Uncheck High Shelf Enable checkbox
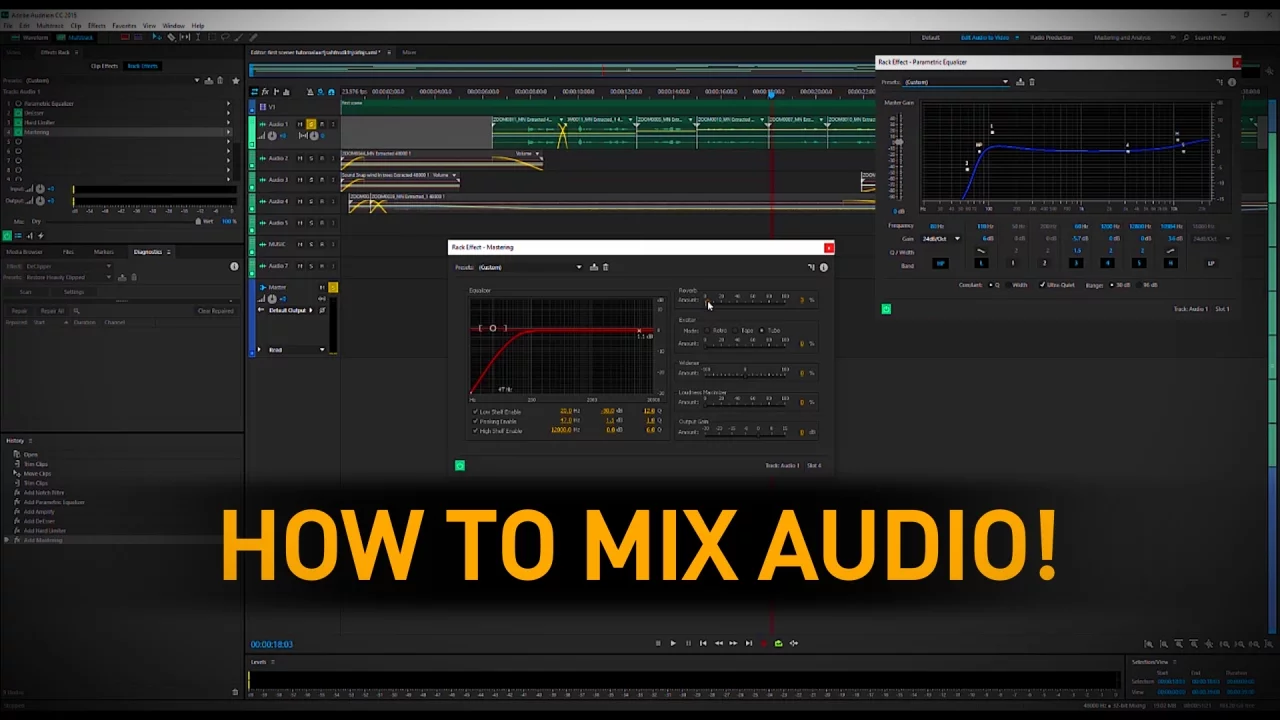This screenshot has height=720, width=1280. pos(475,430)
